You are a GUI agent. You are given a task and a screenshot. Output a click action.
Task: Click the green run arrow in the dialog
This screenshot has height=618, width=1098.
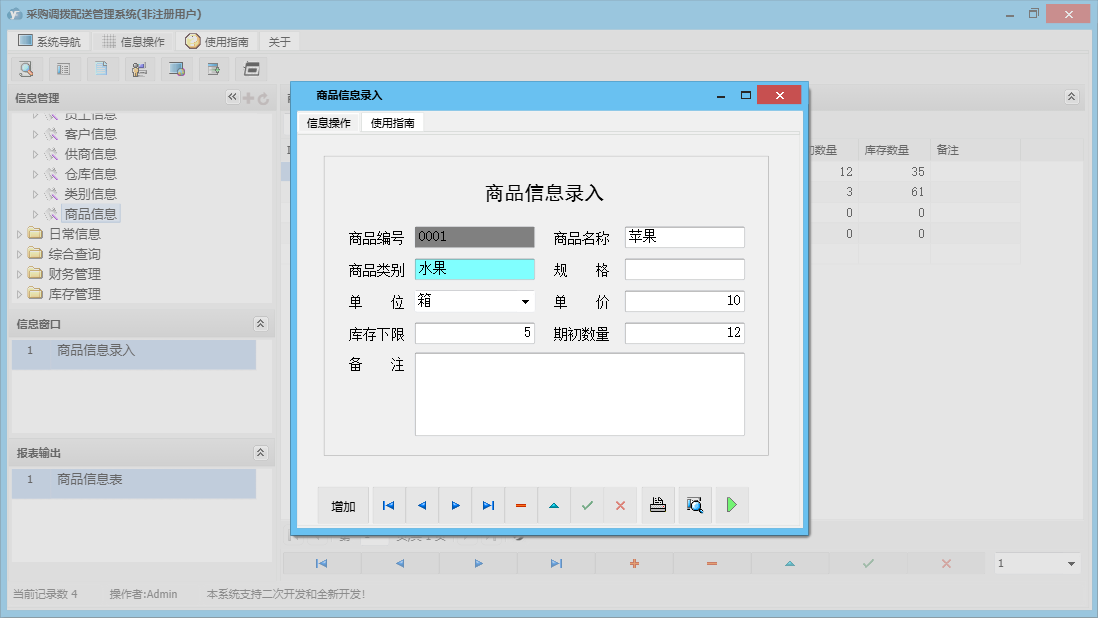click(x=731, y=505)
